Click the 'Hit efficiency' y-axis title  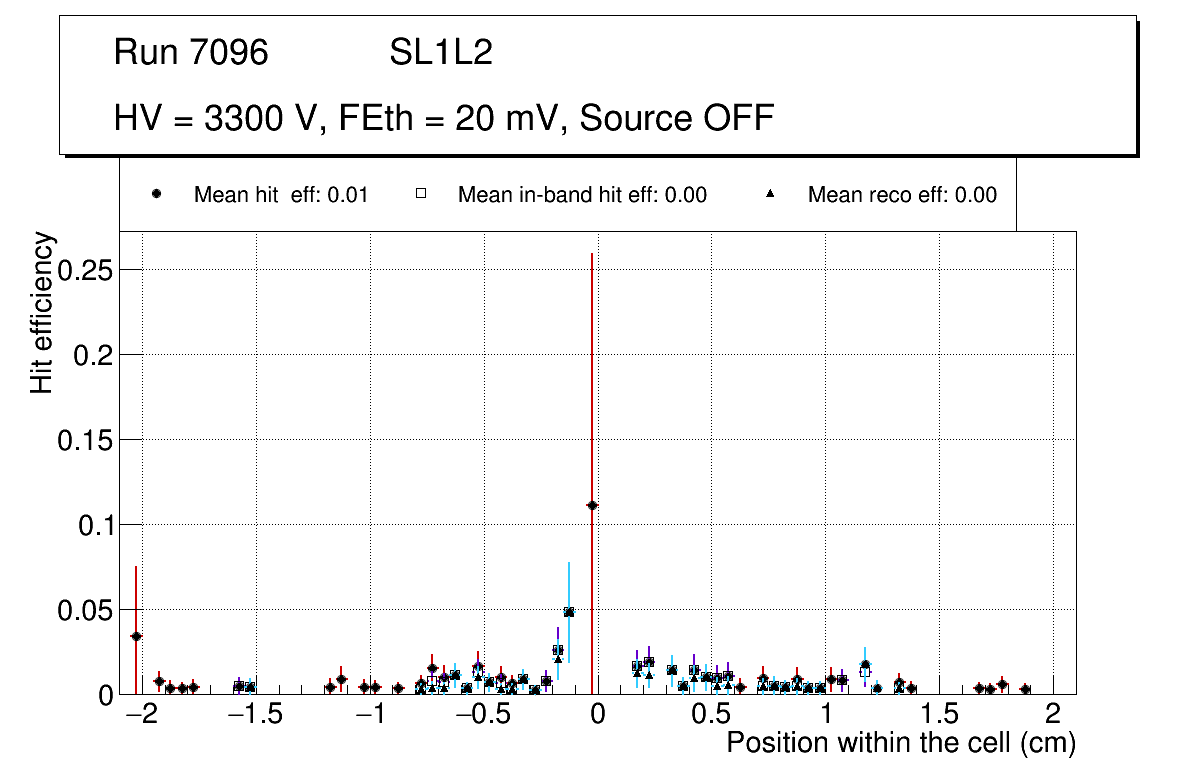(42, 313)
